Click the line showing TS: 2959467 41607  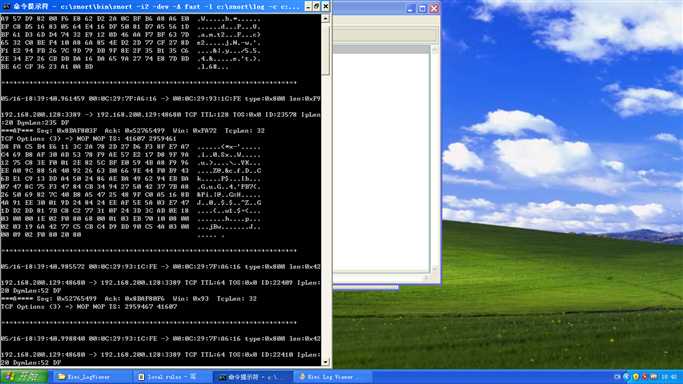coord(89,307)
